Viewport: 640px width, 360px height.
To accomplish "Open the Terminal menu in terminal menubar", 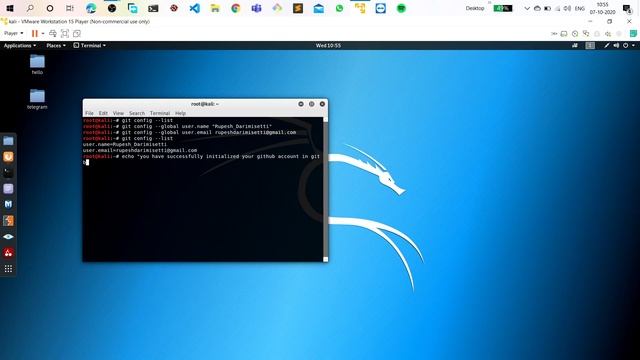I will coord(160,113).
